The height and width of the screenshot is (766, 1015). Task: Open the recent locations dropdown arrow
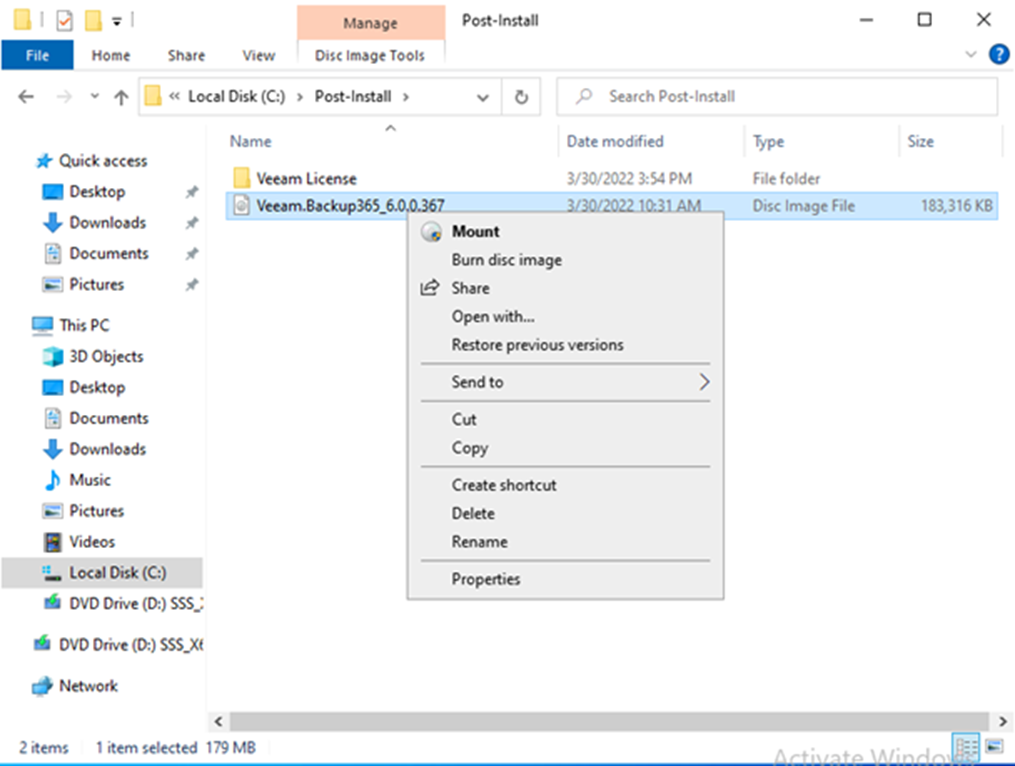tap(95, 97)
